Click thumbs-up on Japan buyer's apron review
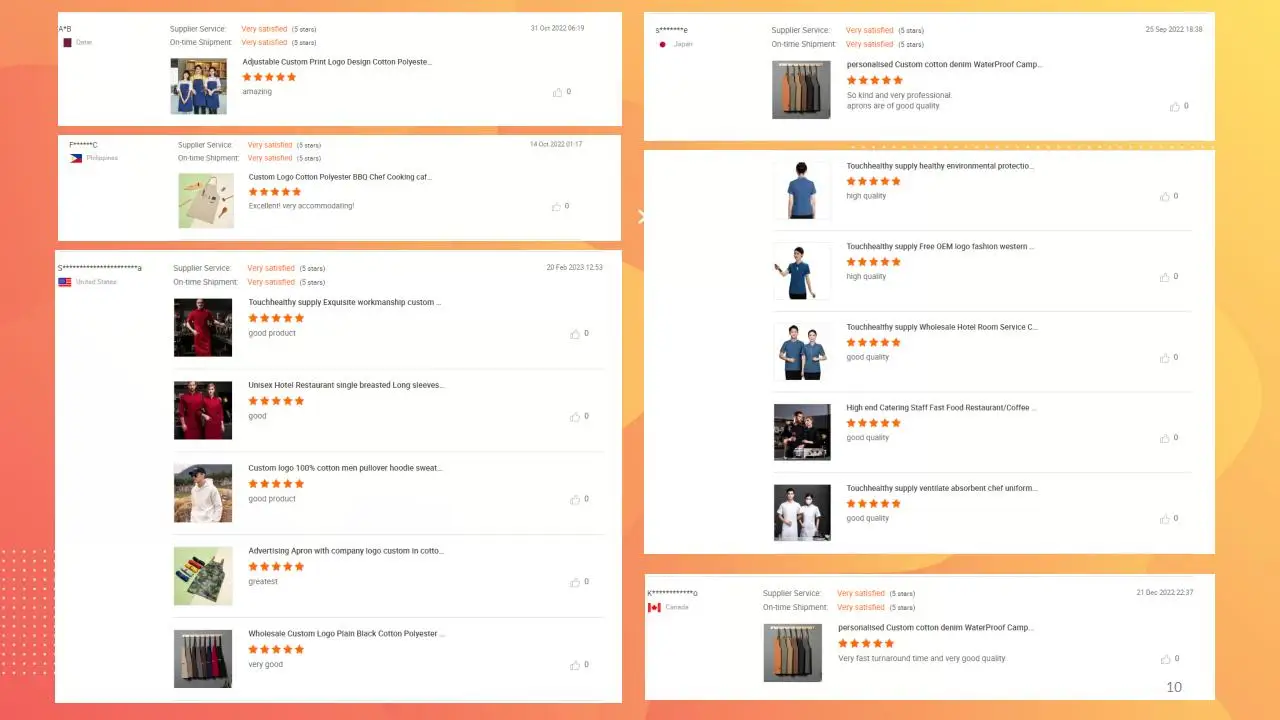 (1174, 106)
